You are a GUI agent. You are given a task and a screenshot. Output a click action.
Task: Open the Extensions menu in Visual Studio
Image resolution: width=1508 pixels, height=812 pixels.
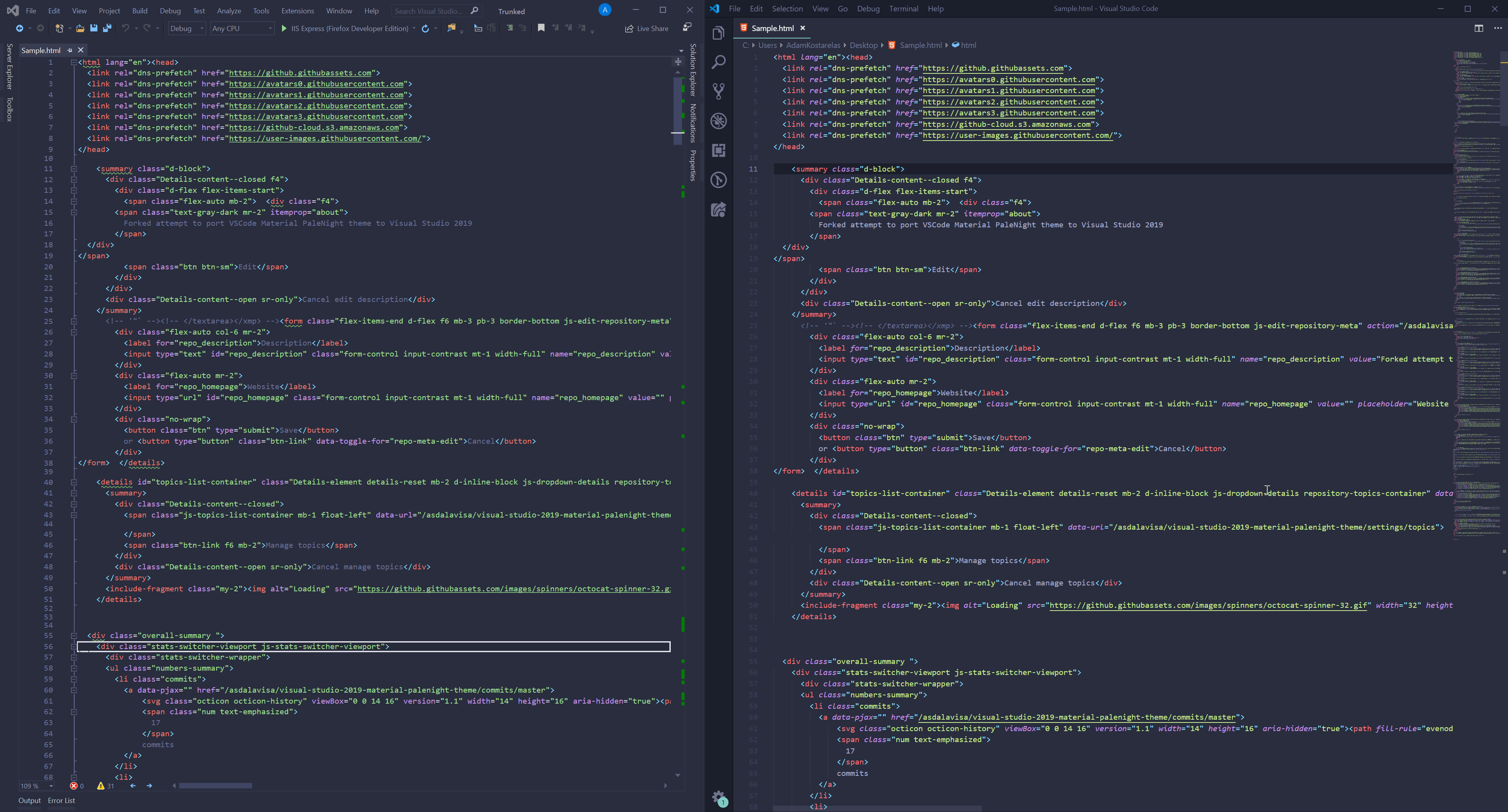(x=297, y=11)
